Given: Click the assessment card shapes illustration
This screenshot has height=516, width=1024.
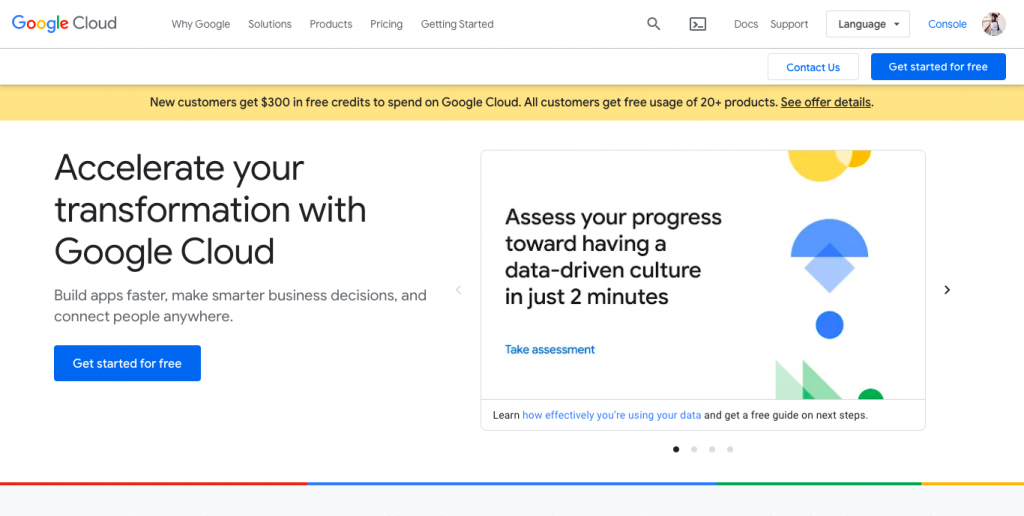Looking at the screenshot, I should coord(829,274).
